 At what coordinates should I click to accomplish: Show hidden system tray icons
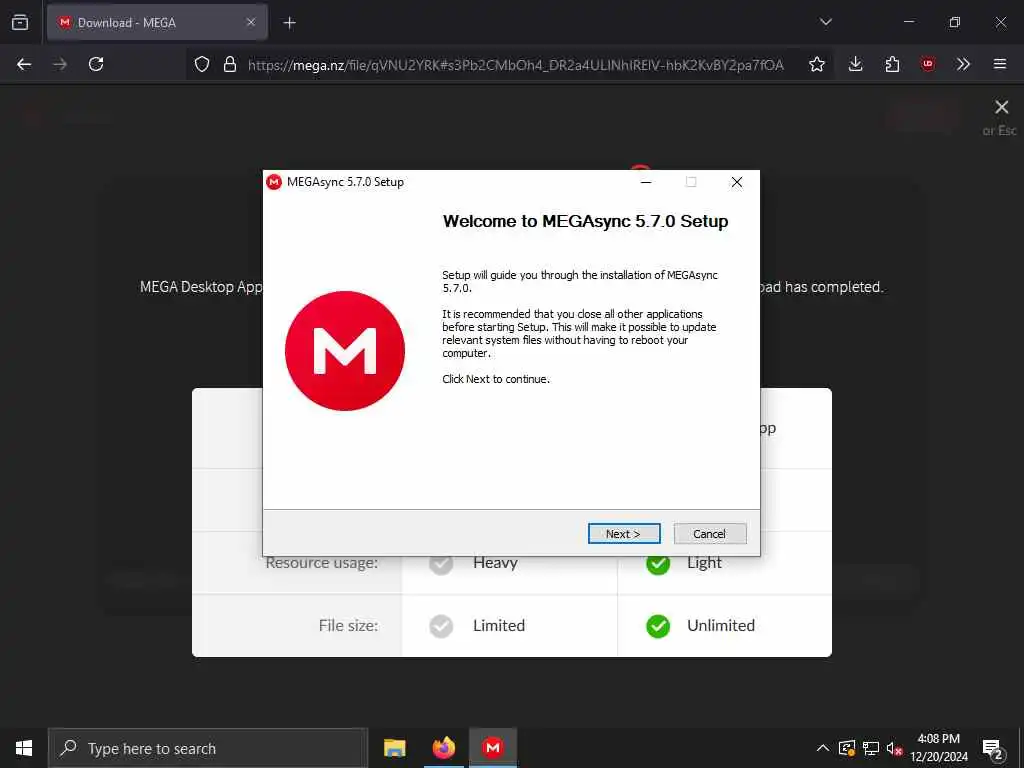[823, 748]
